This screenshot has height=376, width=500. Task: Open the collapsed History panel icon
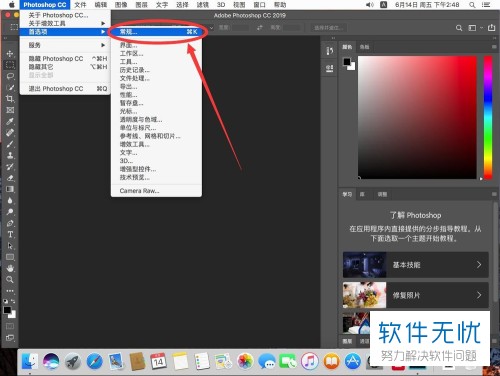[329, 51]
